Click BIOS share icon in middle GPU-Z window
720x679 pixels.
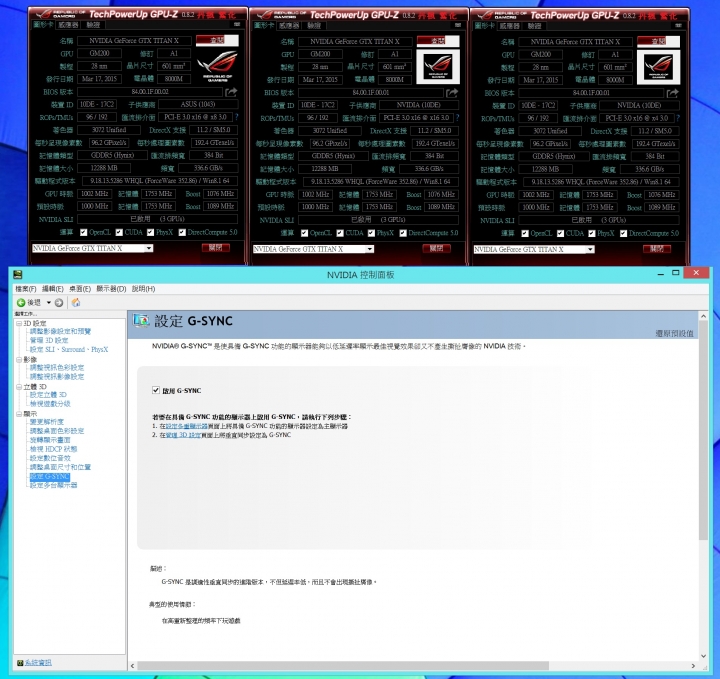pos(452,93)
